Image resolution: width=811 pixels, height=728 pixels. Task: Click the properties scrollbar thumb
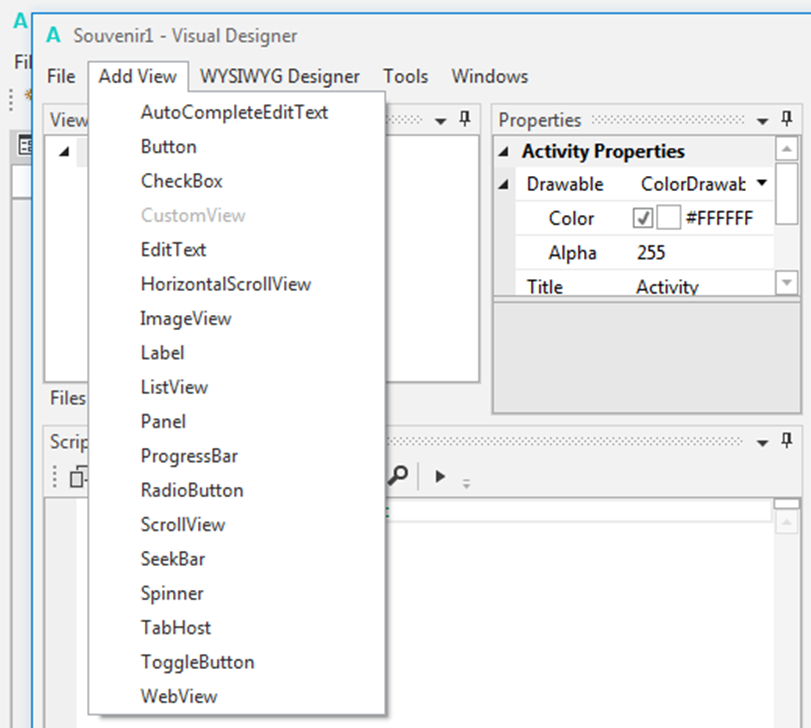(x=787, y=194)
